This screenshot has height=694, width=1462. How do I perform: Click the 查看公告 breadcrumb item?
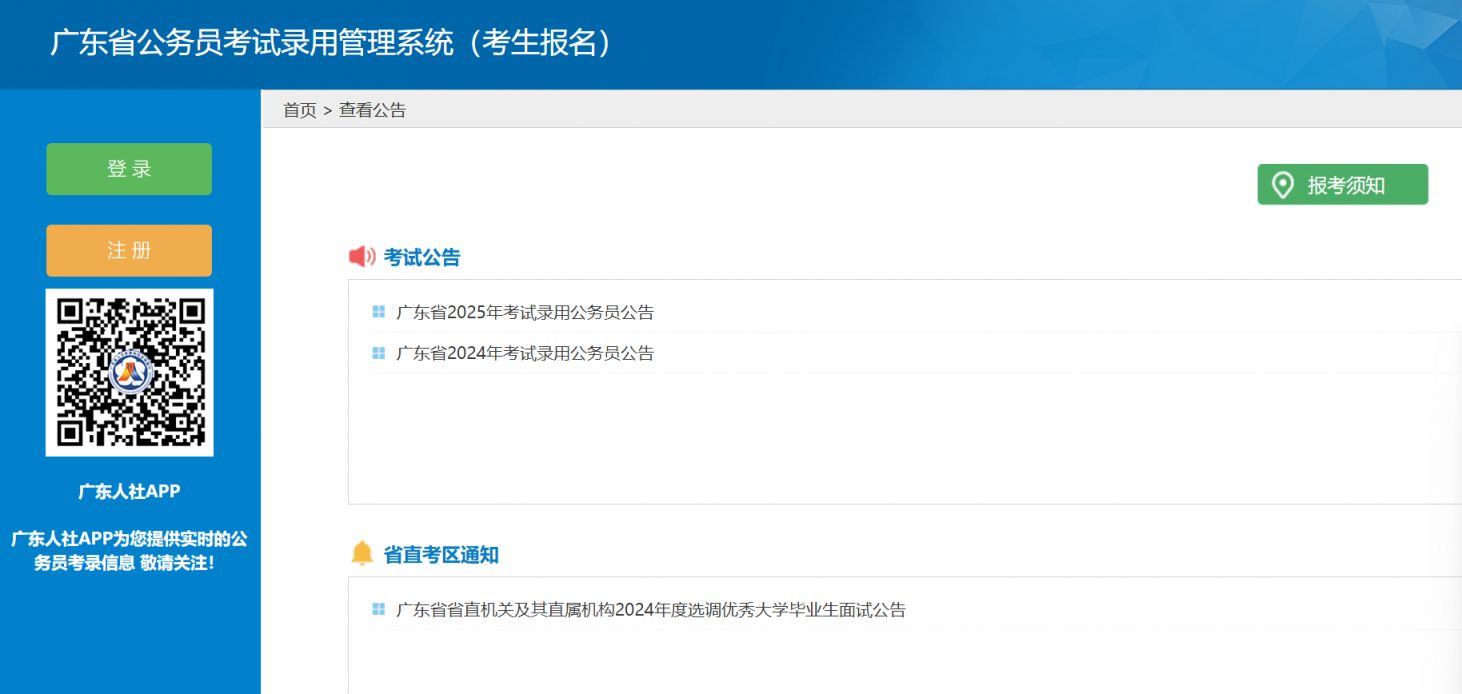(x=373, y=110)
